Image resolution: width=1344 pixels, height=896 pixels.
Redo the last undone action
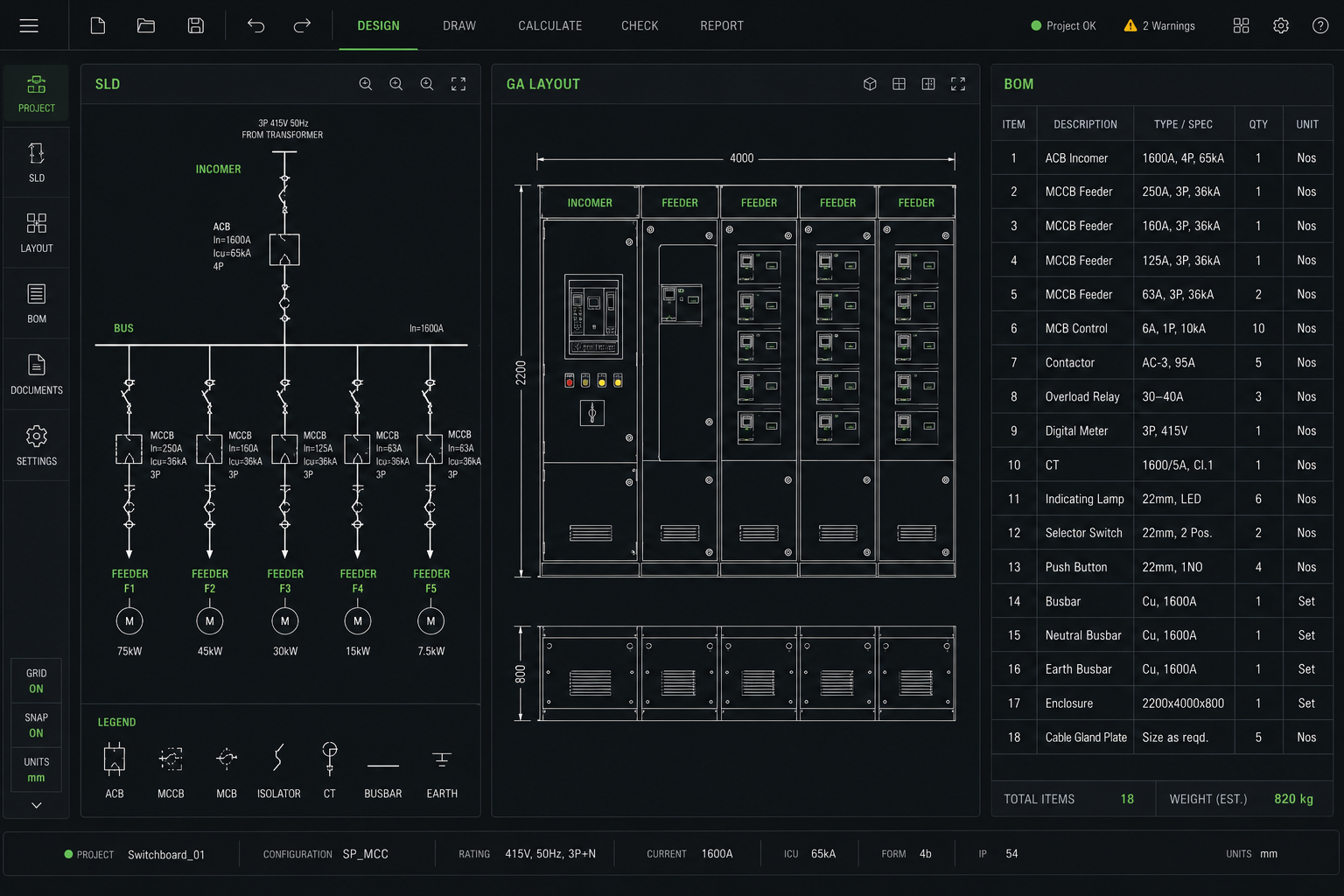click(x=302, y=25)
